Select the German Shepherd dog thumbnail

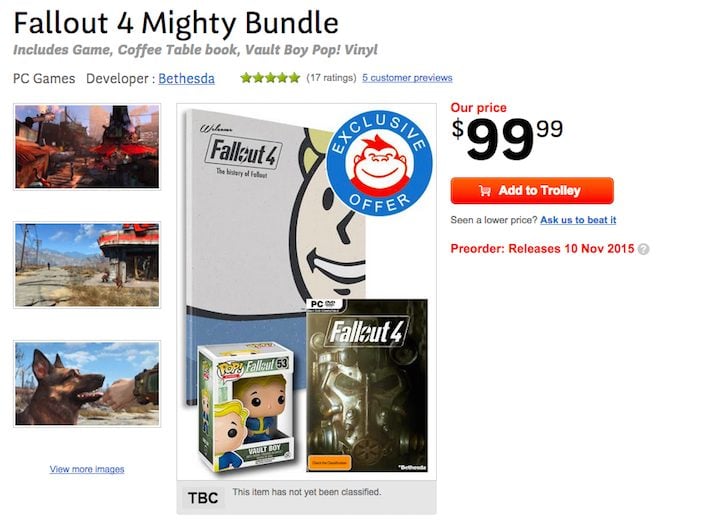[87, 383]
